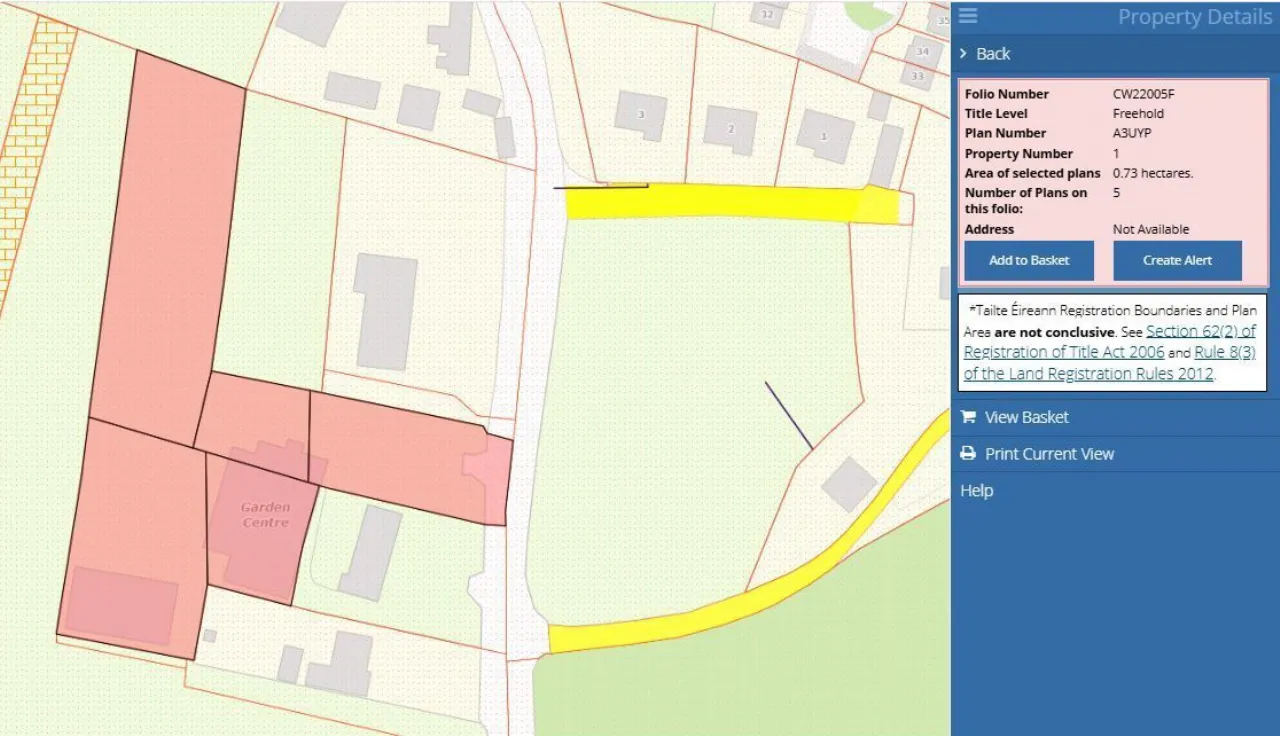The height and width of the screenshot is (736, 1280).
Task: Open the sidebar hamburger menu
Action: click(x=967, y=16)
